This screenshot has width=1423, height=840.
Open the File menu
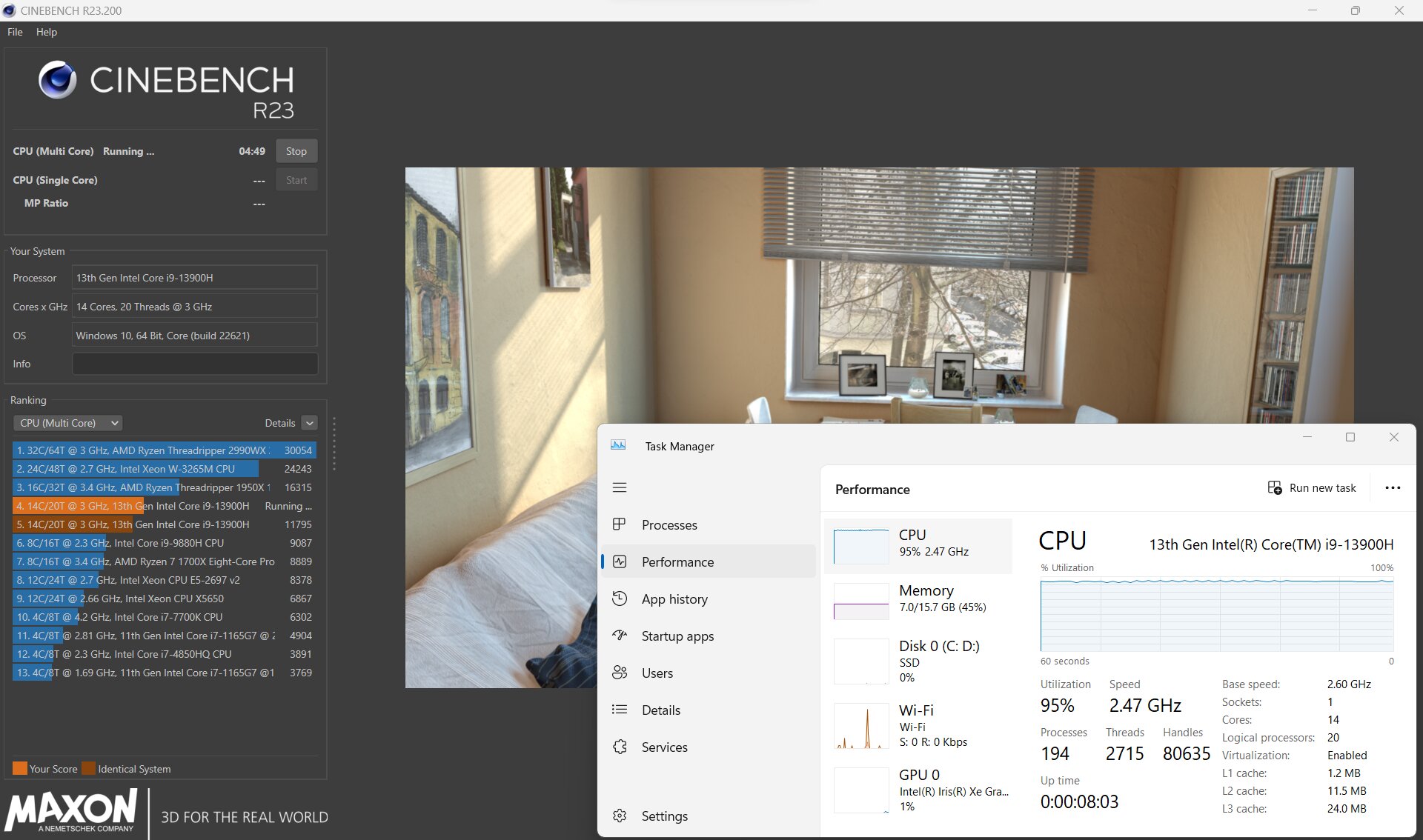point(15,32)
